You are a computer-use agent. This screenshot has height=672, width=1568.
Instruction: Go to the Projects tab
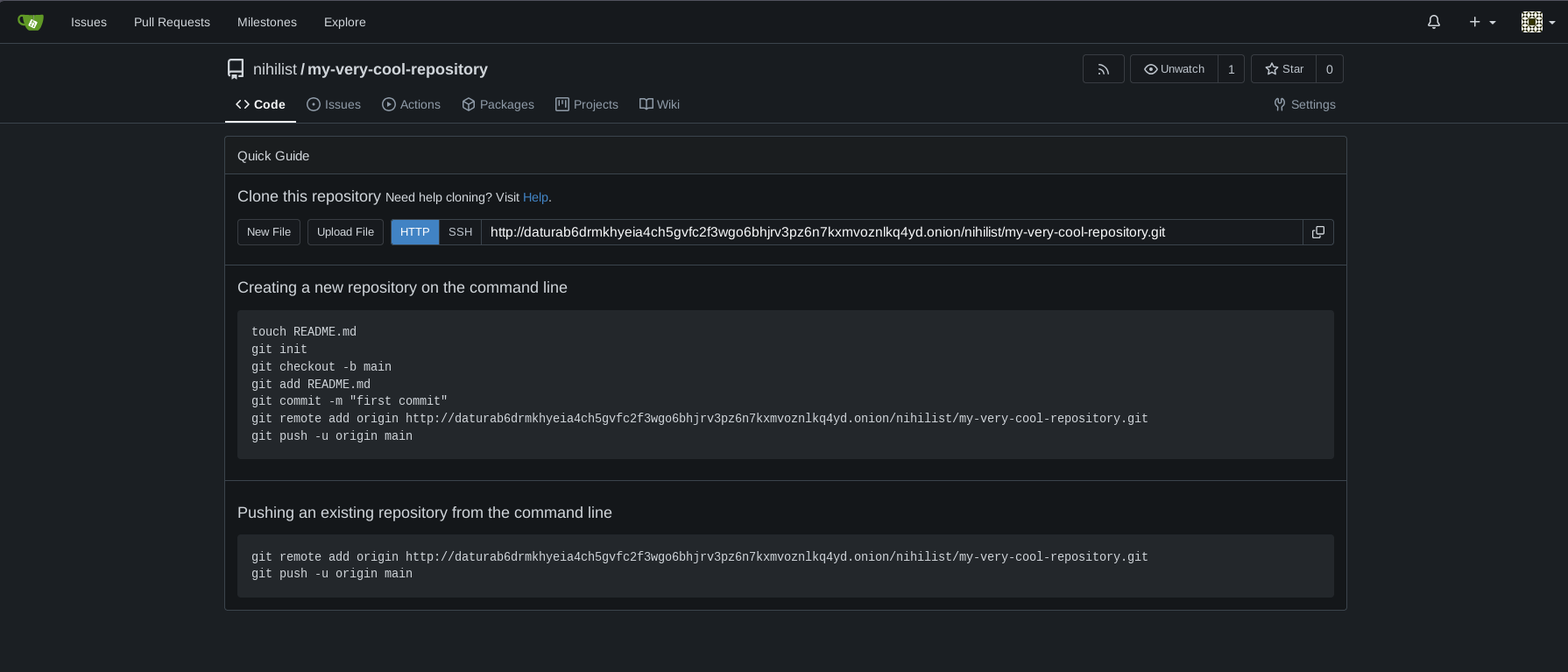[x=587, y=104]
